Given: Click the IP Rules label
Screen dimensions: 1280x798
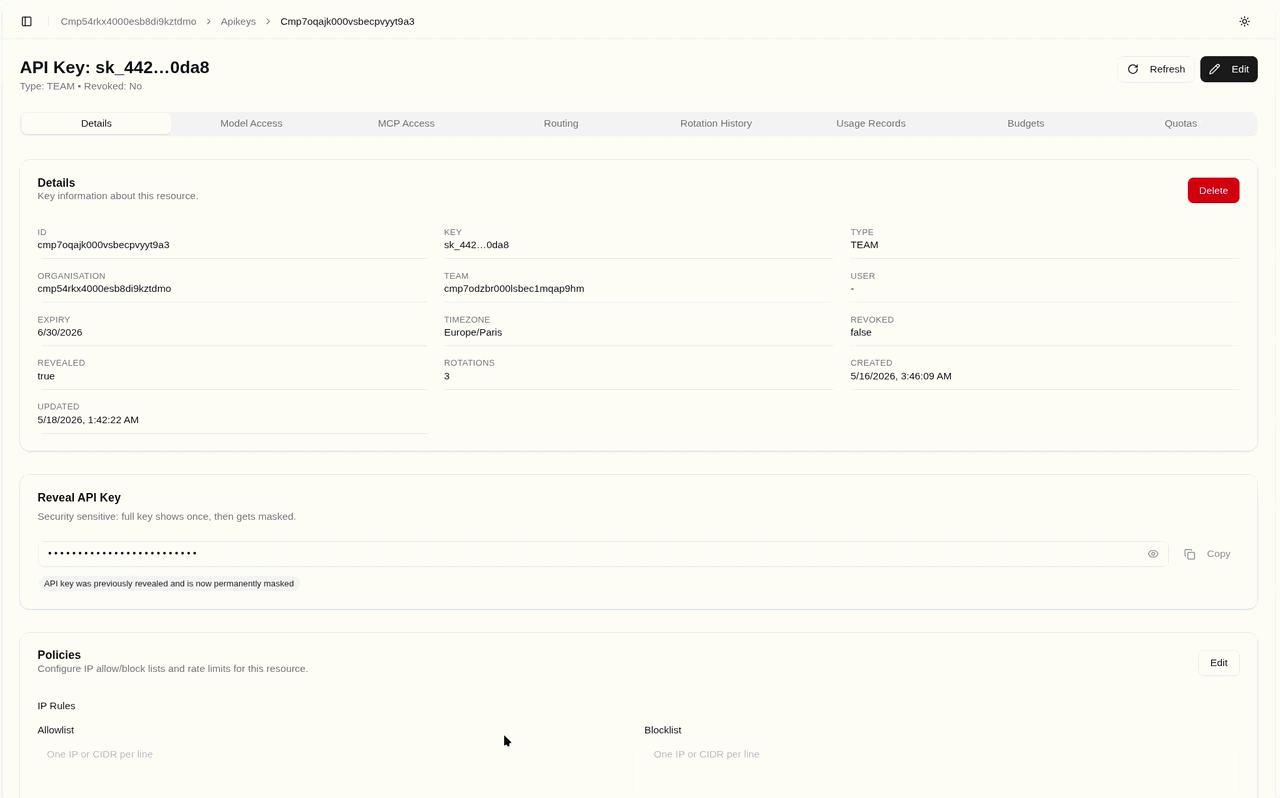Looking at the screenshot, I should point(56,706).
